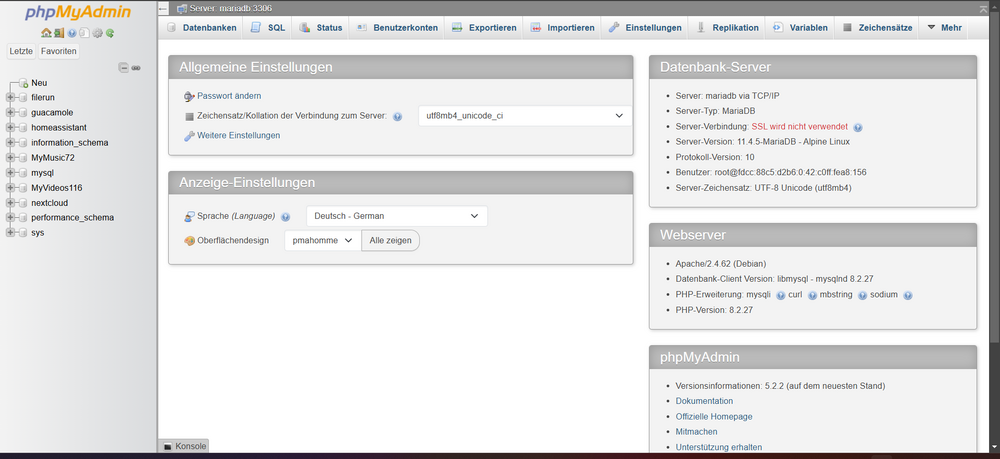The width and height of the screenshot is (1000, 459).
Task: Open the Variablen tab
Action: click(x=800, y=27)
